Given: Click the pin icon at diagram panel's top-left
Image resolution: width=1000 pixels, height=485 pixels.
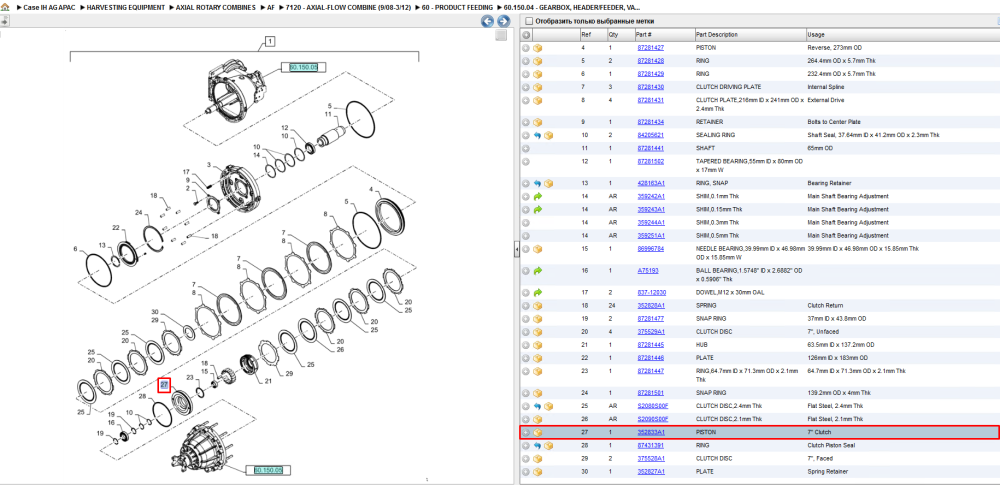Looking at the screenshot, I should [4, 21].
